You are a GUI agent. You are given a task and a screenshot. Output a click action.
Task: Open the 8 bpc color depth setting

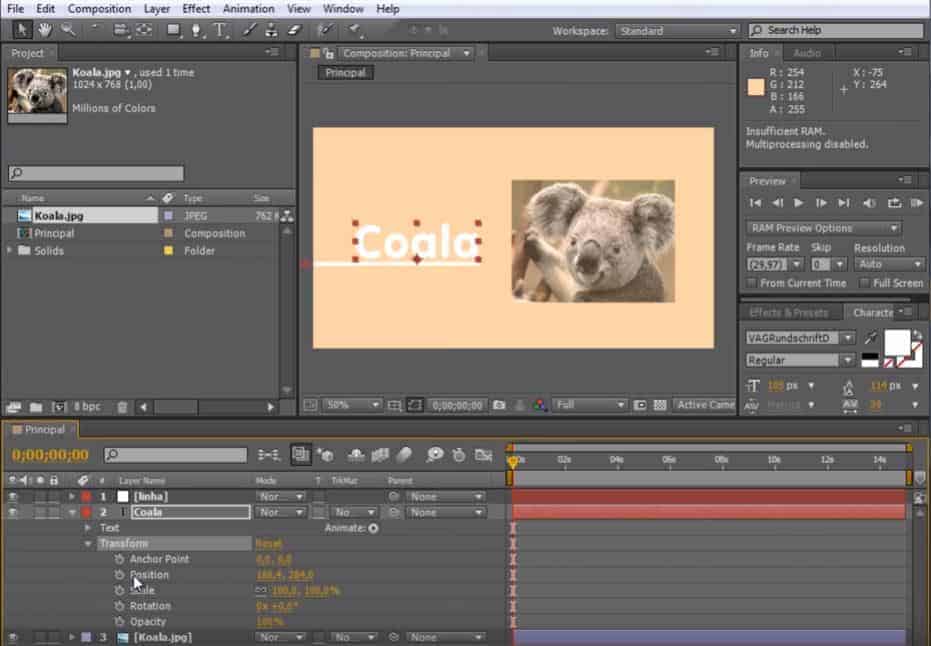87,407
